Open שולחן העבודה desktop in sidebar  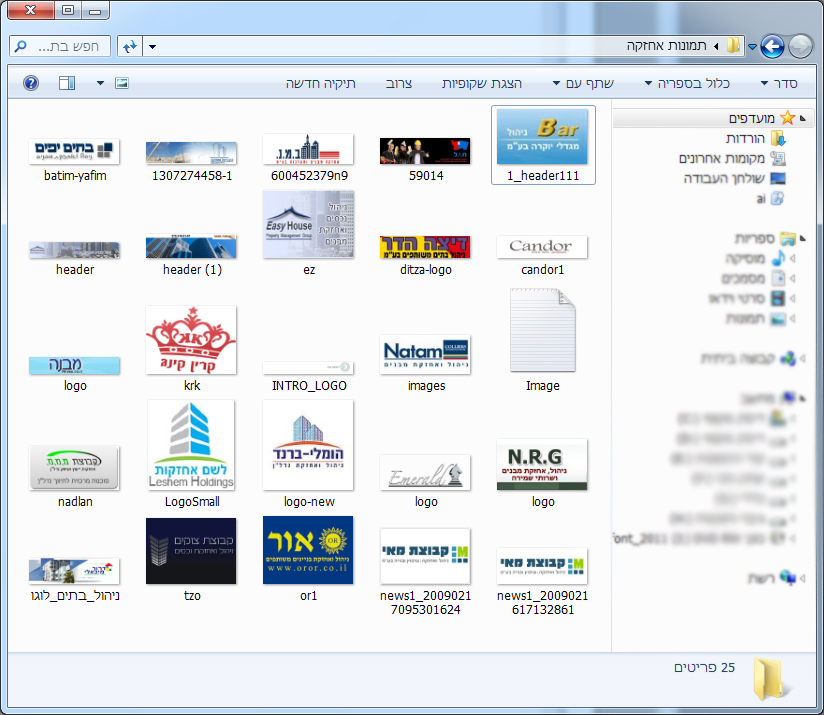click(734, 178)
